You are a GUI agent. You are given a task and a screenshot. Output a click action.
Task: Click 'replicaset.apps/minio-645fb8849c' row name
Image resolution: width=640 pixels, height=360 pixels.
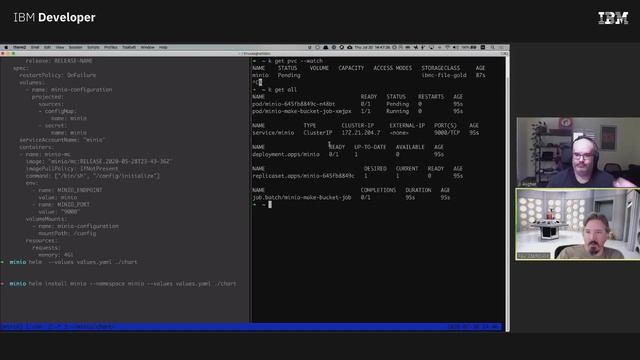click(x=303, y=176)
